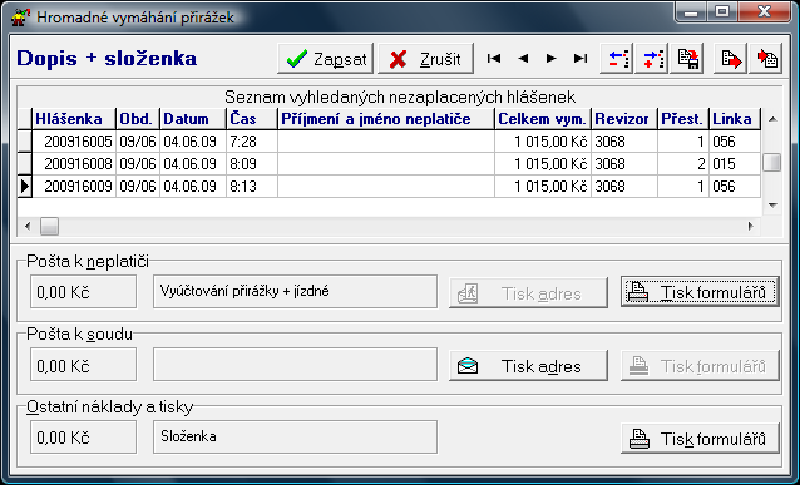Click the Přest. column header

pyautogui.click(x=683, y=119)
